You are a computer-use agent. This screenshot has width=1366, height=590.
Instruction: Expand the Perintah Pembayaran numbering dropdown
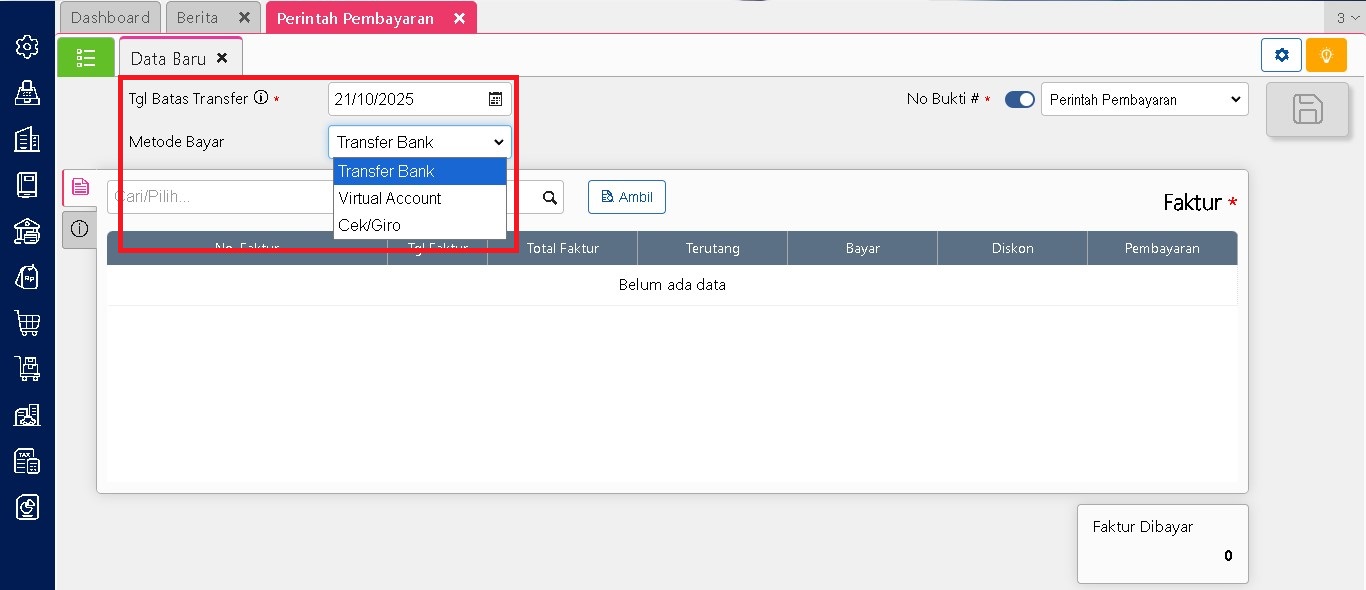point(1144,100)
